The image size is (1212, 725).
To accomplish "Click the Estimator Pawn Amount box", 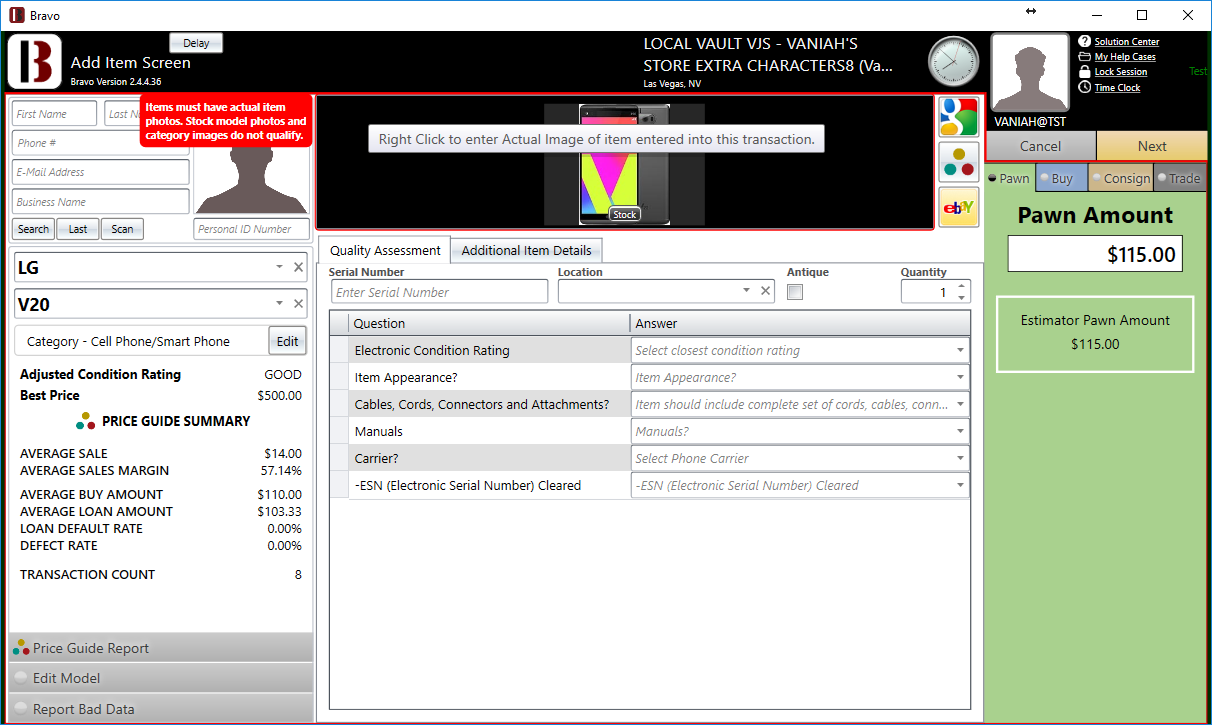I will coord(1095,334).
